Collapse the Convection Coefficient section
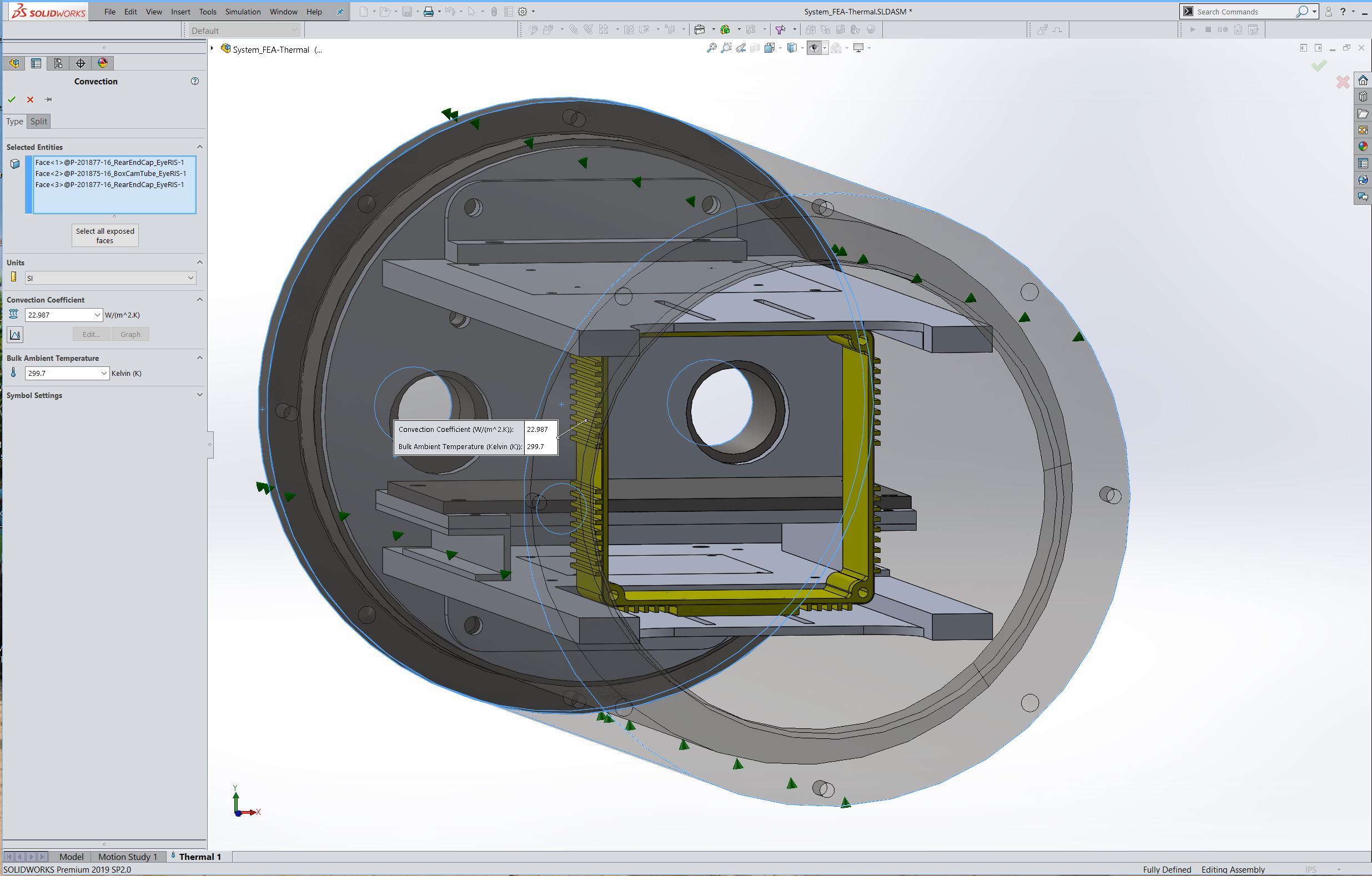Image resolution: width=1372 pixels, height=876 pixels. click(x=199, y=300)
